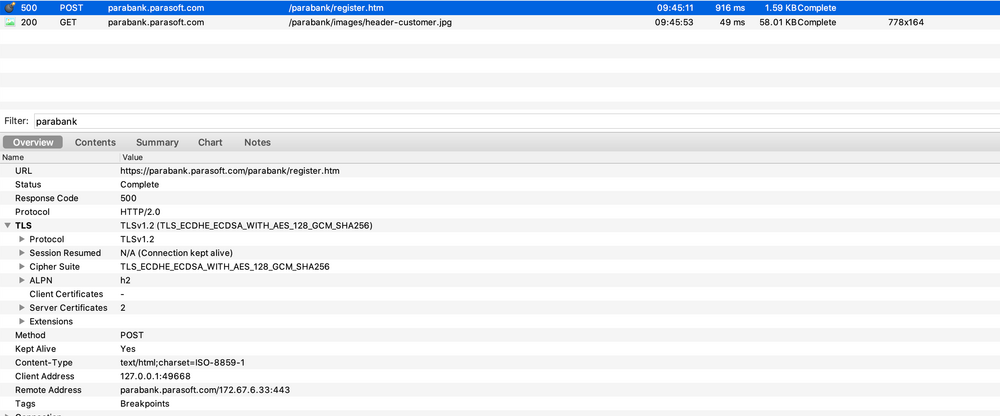The height and width of the screenshot is (416, 1000).
Task: Select the Client Certificates row
Action: 500,294
